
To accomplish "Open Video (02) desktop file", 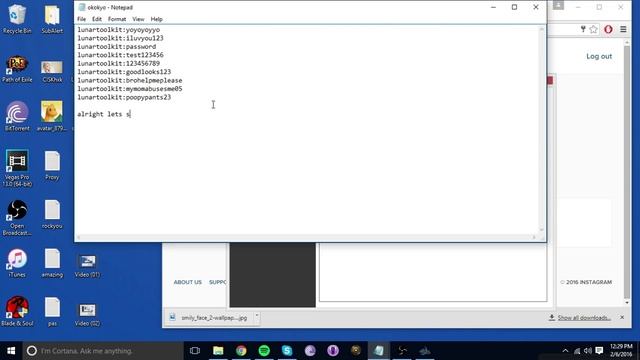I will pos(87,314).
